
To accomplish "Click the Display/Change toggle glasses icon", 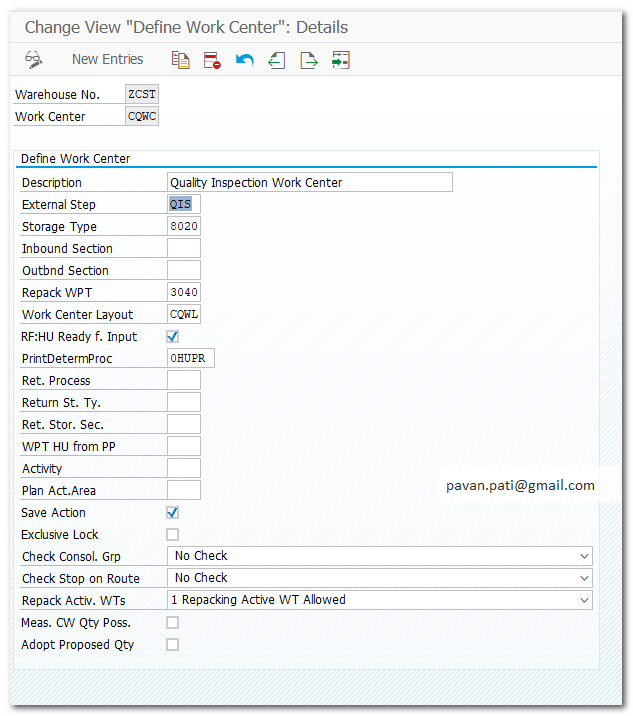I will pyautogui.click(x=34, y=60).
